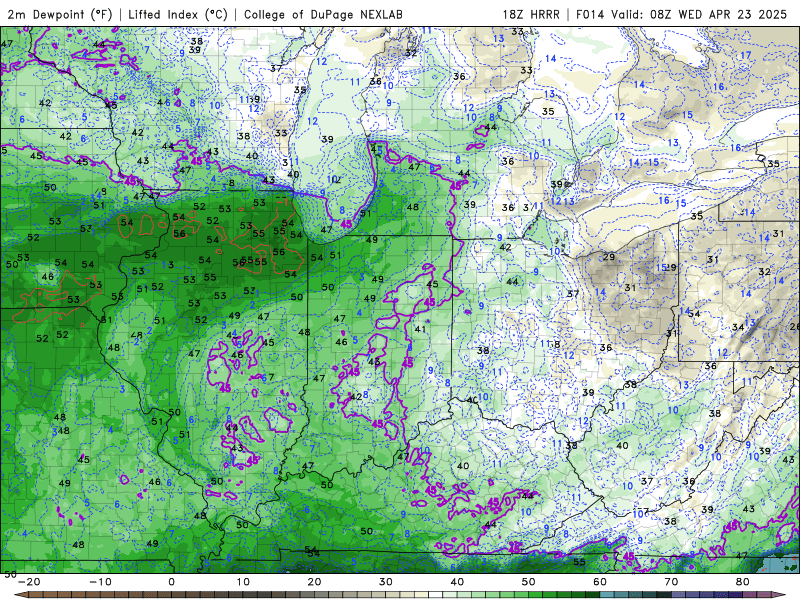
Task: Click the "-10" label on the color scale
Action: pyautogui.click(x=100, y=582)
